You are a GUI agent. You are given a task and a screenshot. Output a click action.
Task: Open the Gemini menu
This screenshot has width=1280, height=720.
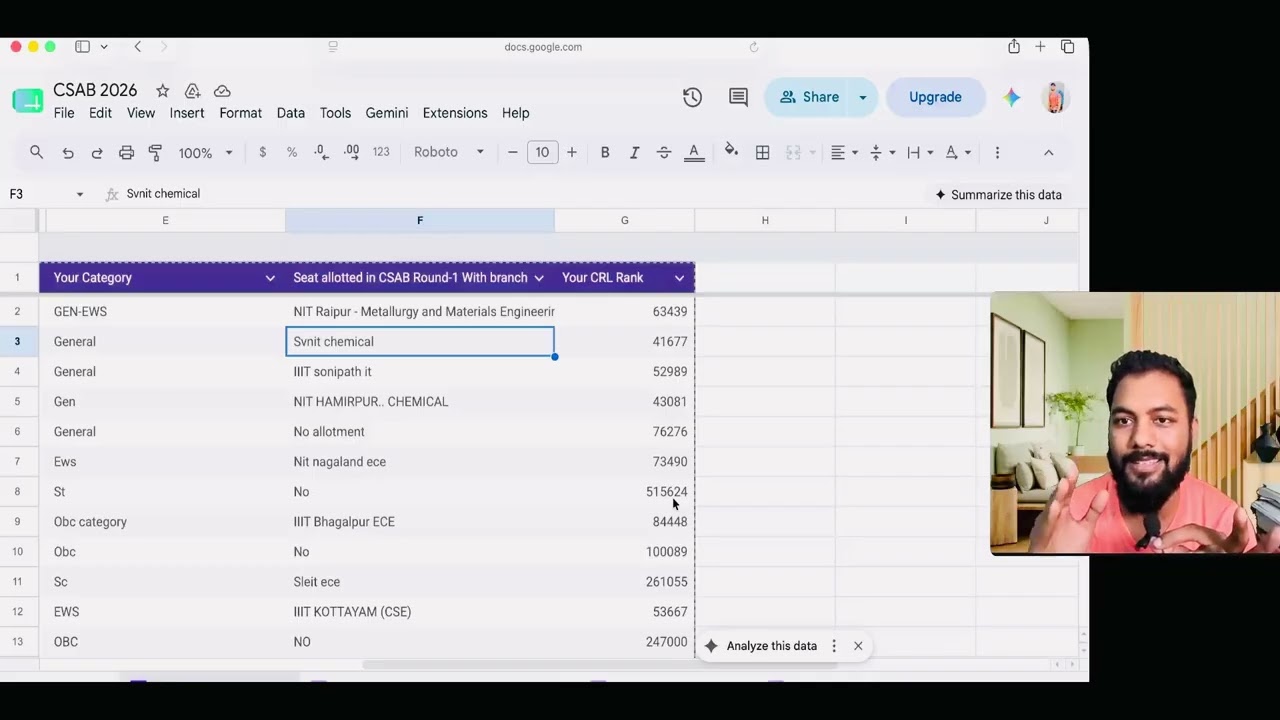pos(387,113)
